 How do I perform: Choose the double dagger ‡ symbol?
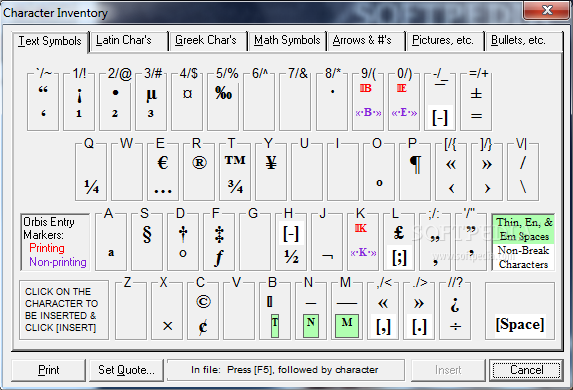click(x=219, y=234)
